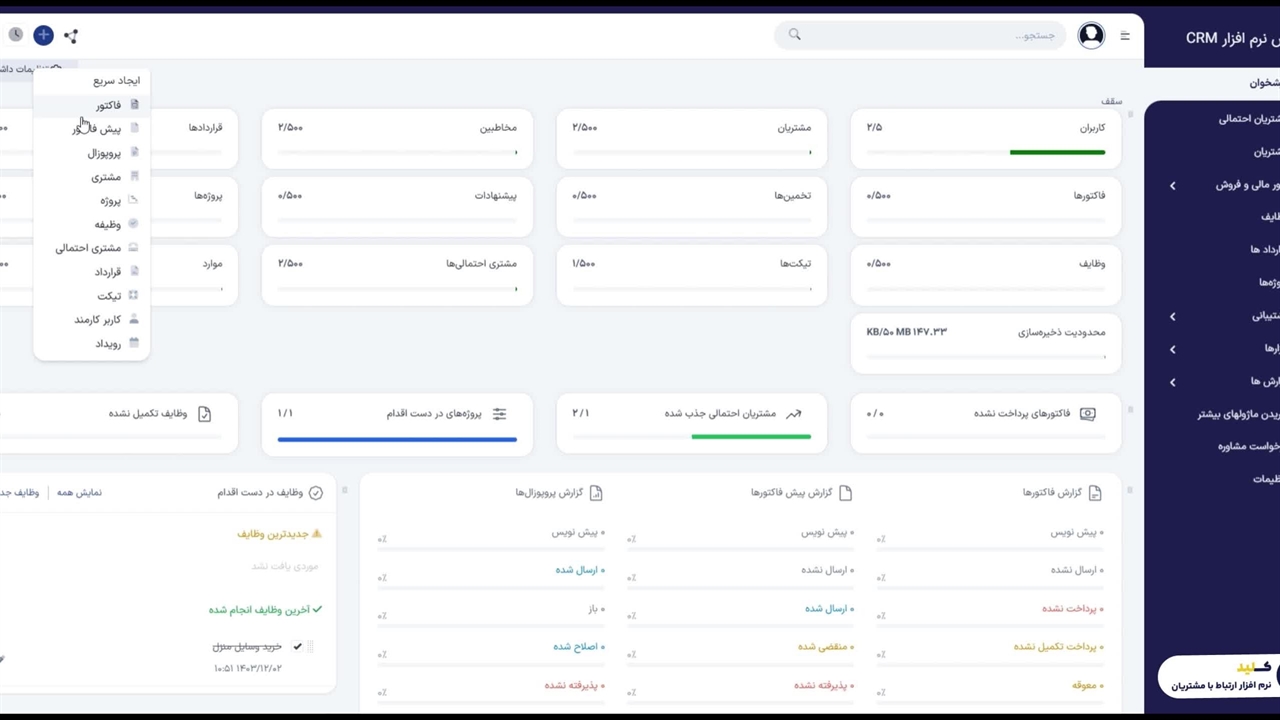The width and height of the screenshot is (1280, 720).
Task: Click the share network icon in header
Action: pyautogui.click(x=71, y=36)
